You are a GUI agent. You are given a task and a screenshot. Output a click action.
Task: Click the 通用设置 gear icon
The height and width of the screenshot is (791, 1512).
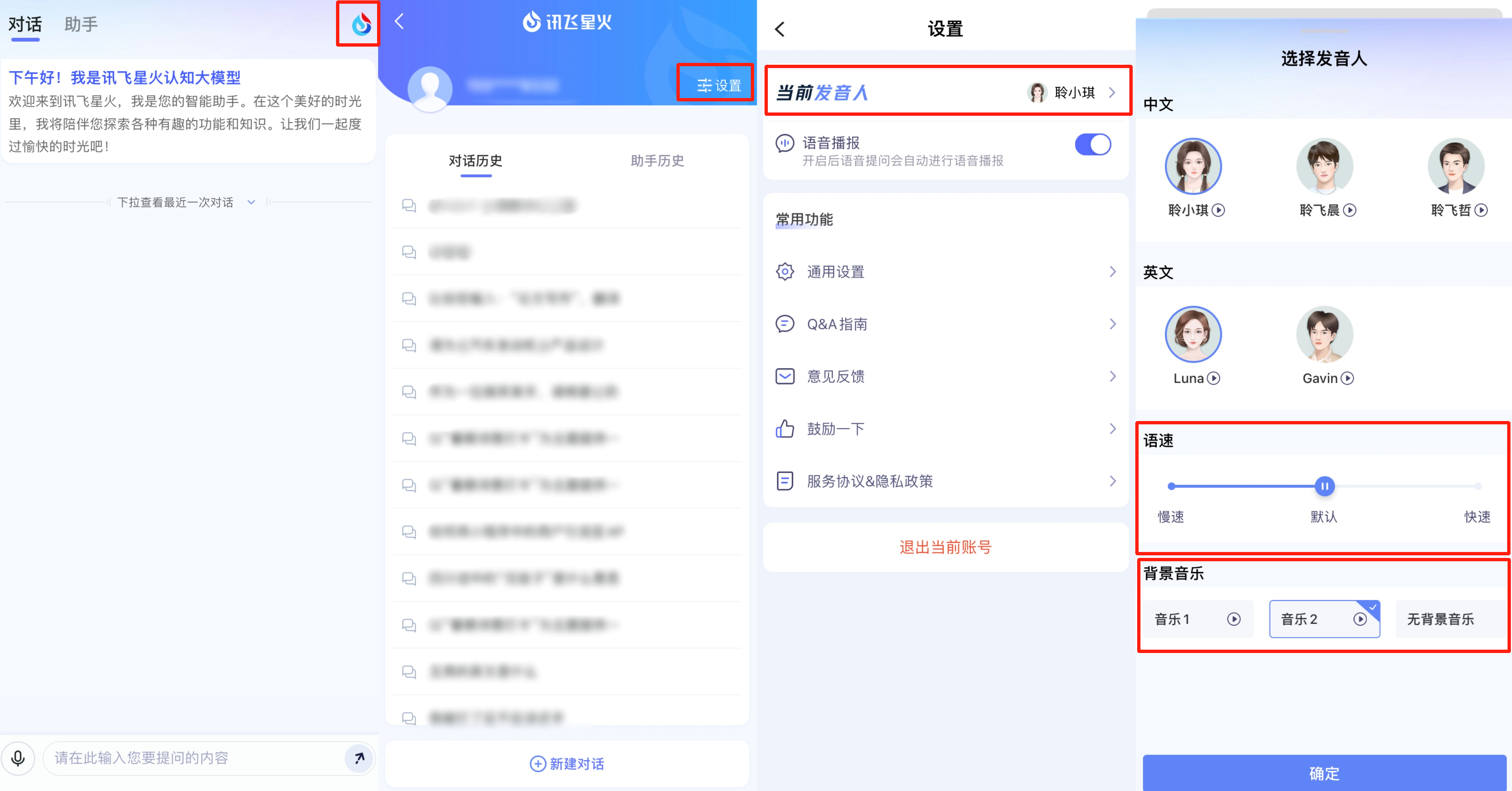point(785,272)
